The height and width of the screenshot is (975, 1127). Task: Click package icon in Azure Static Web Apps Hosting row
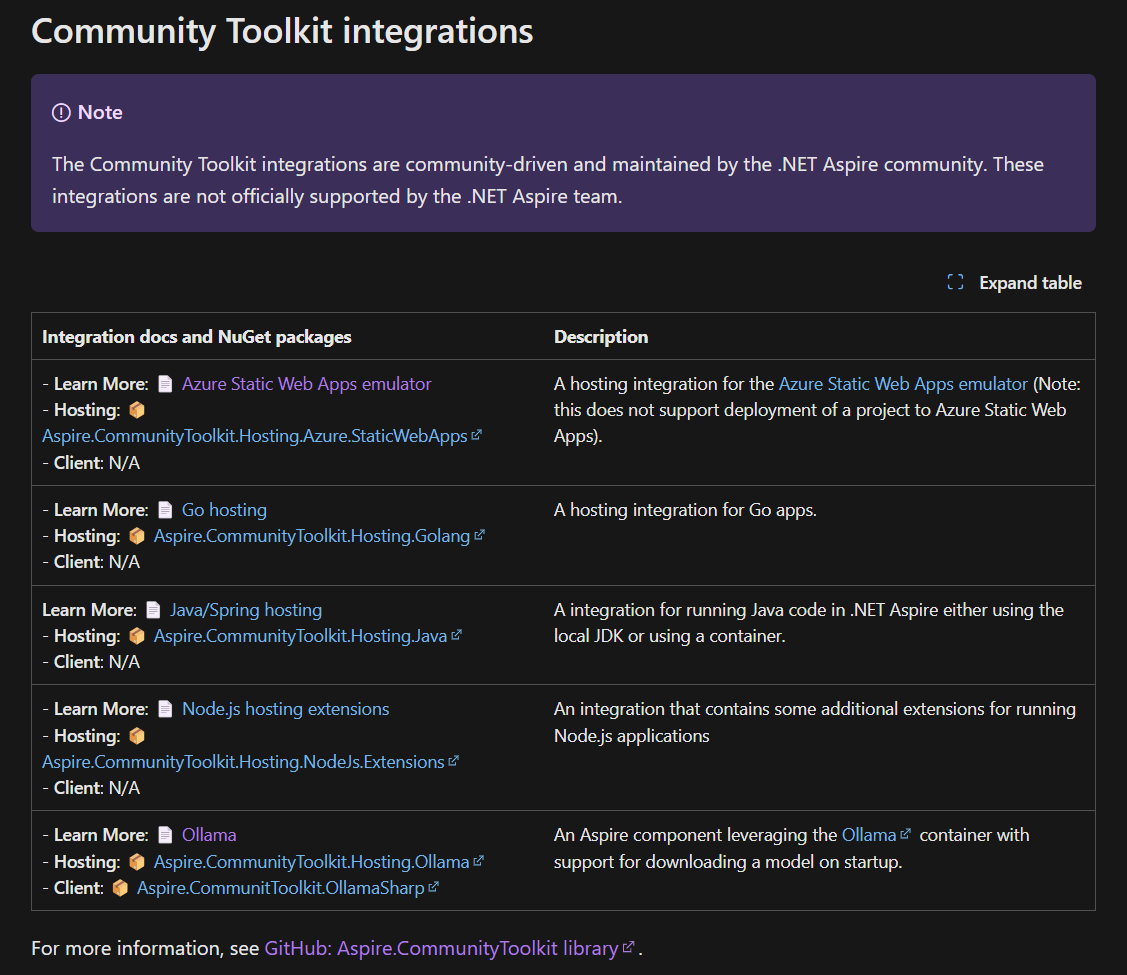pos(137,410)
